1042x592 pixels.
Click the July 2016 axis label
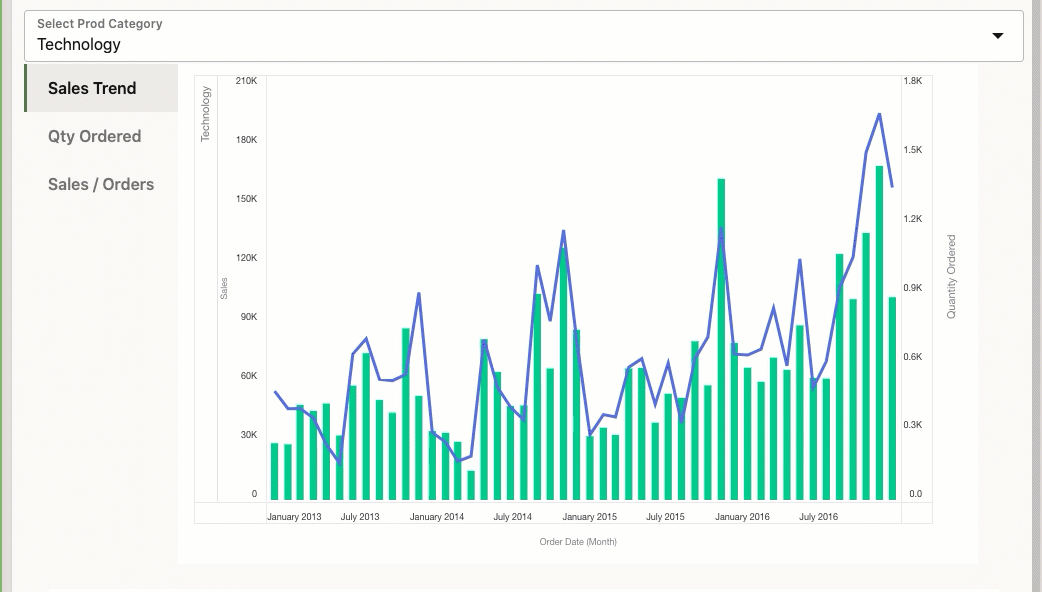[819, 516]
